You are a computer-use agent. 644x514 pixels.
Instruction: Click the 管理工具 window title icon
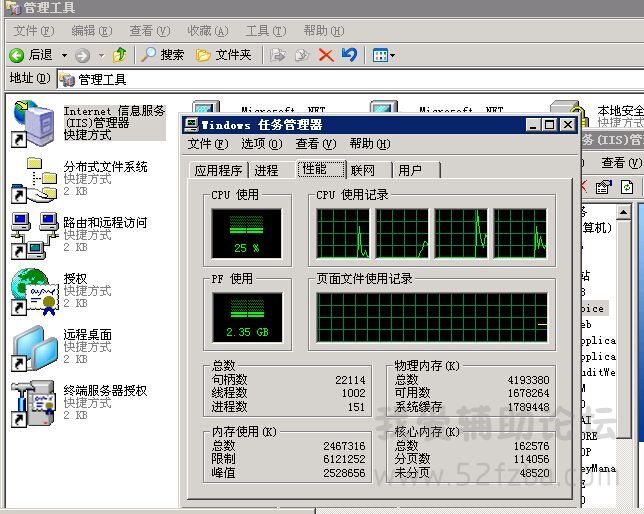coord(13,7)
